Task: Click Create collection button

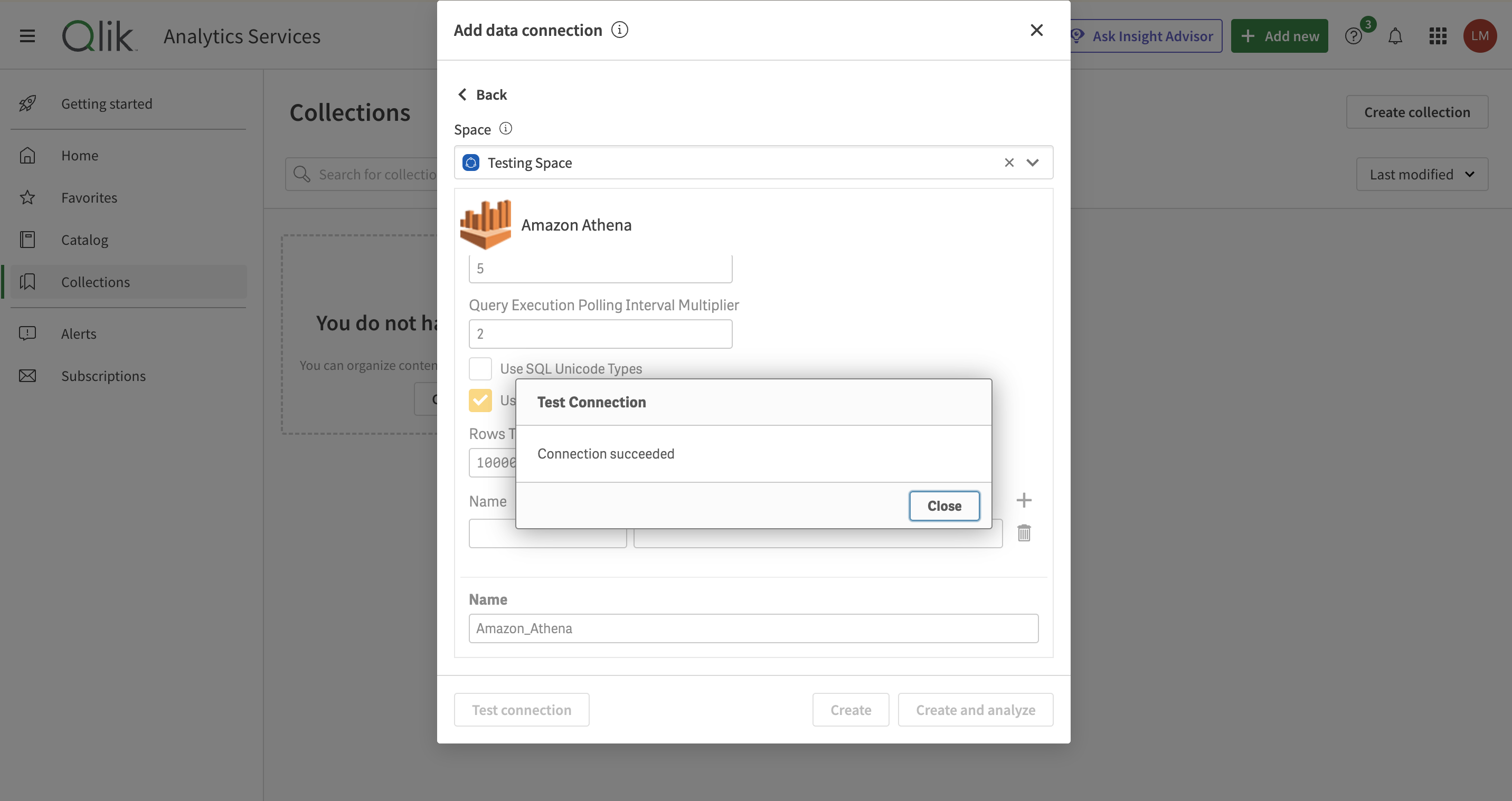Action: tap(1417, 112)
